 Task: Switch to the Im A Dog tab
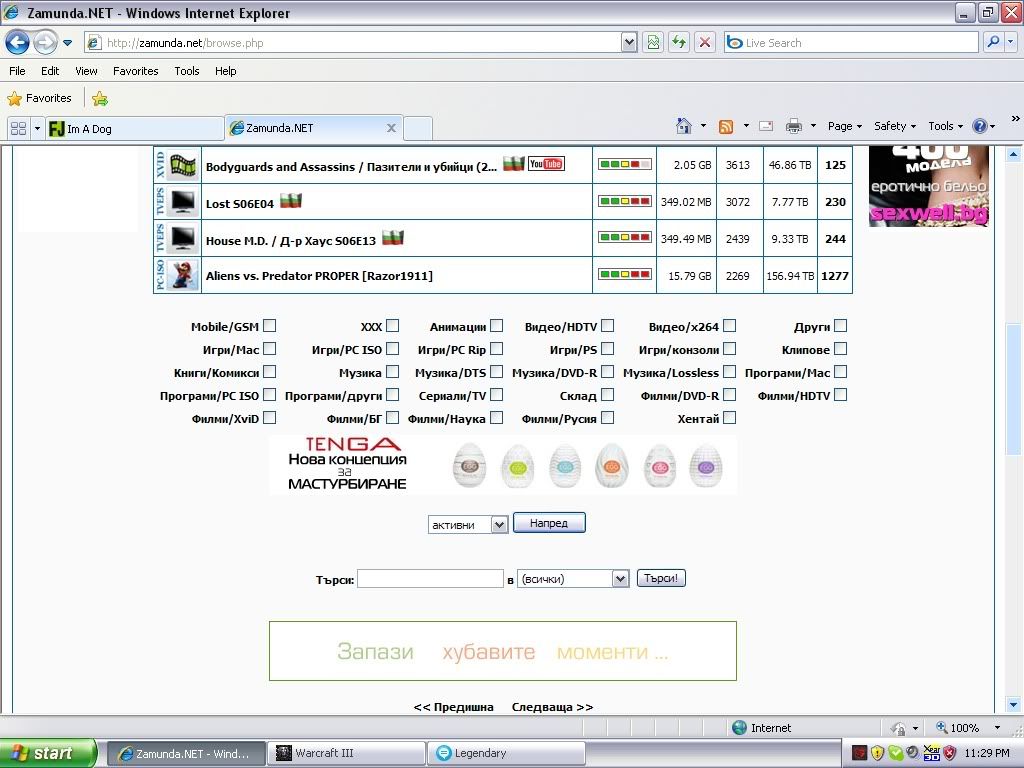[x=135, y=129]
